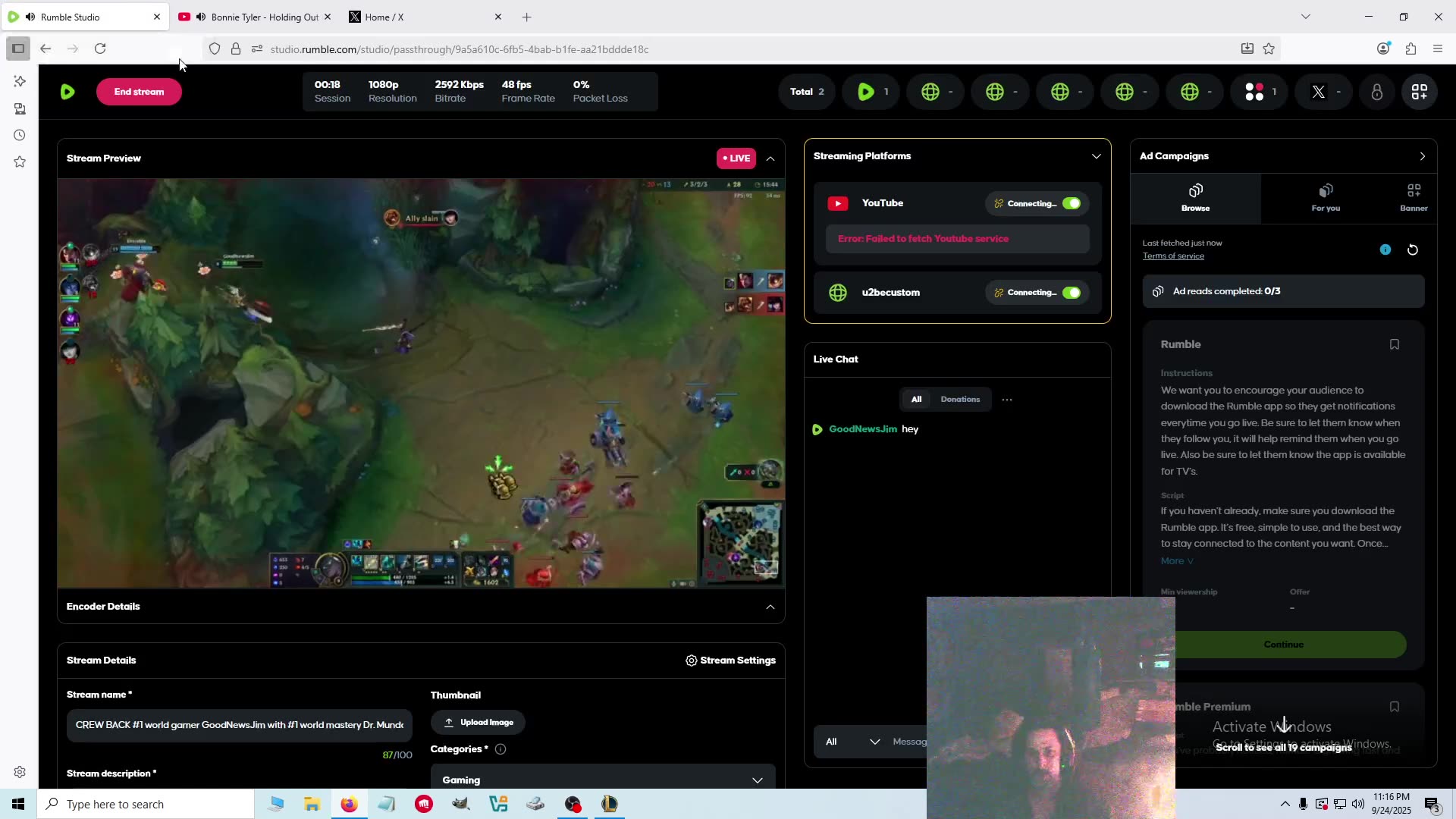Click Error: Failed to fetch Youtube service

click(923, 239)
